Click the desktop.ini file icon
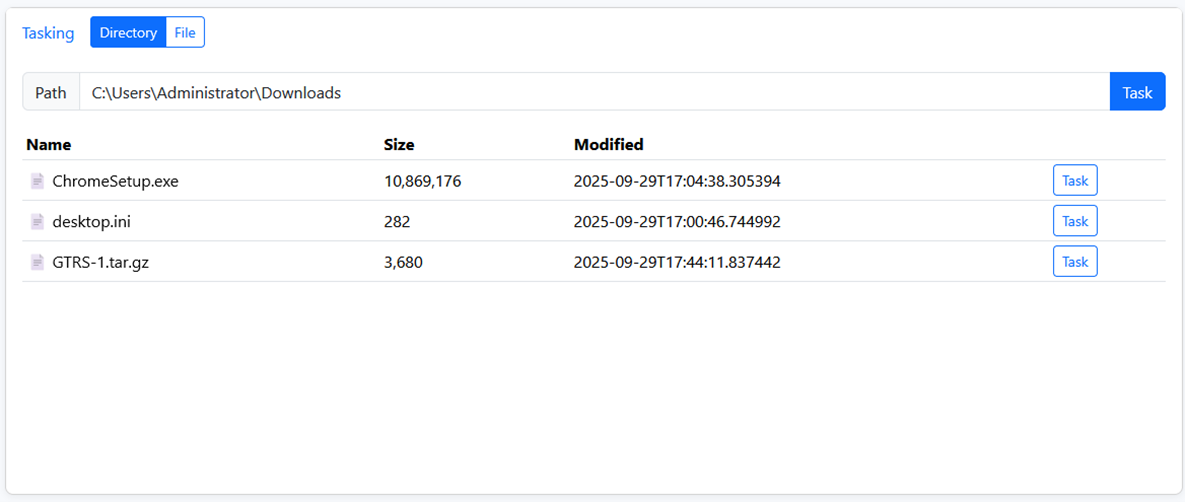The image size is (1185, 502). (37, 221)
